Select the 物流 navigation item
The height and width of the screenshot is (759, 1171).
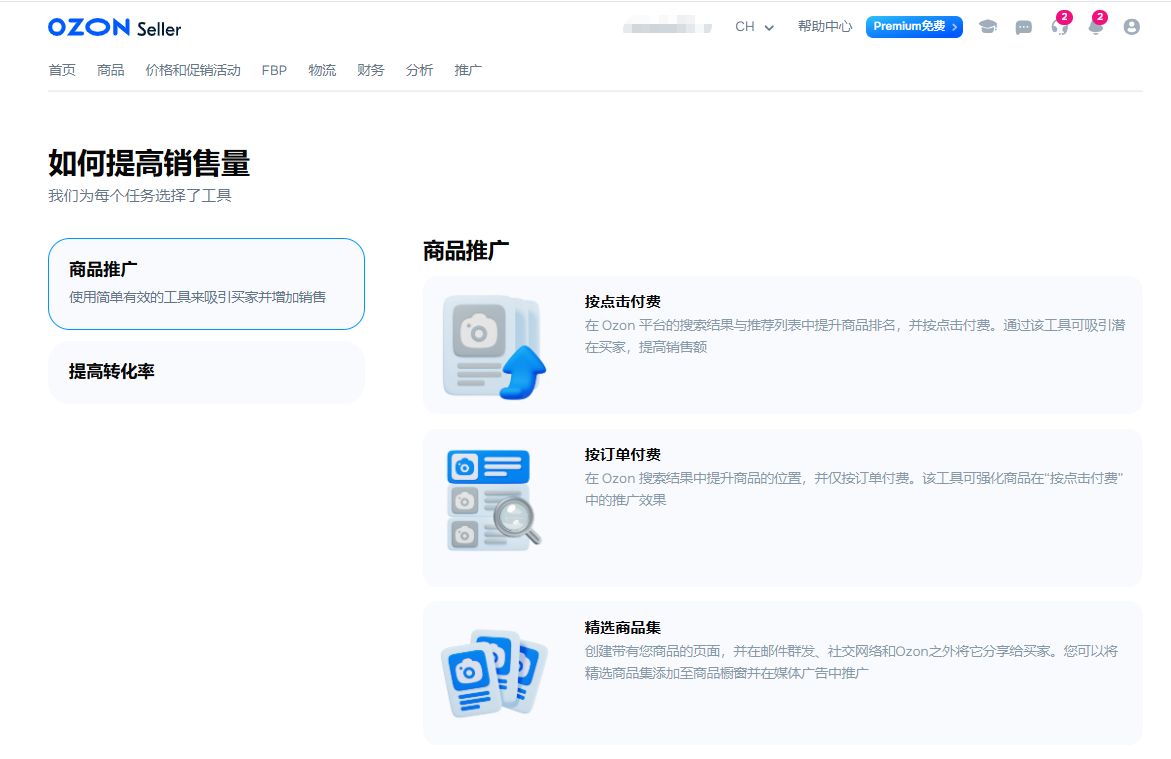(x=322, y=70)
